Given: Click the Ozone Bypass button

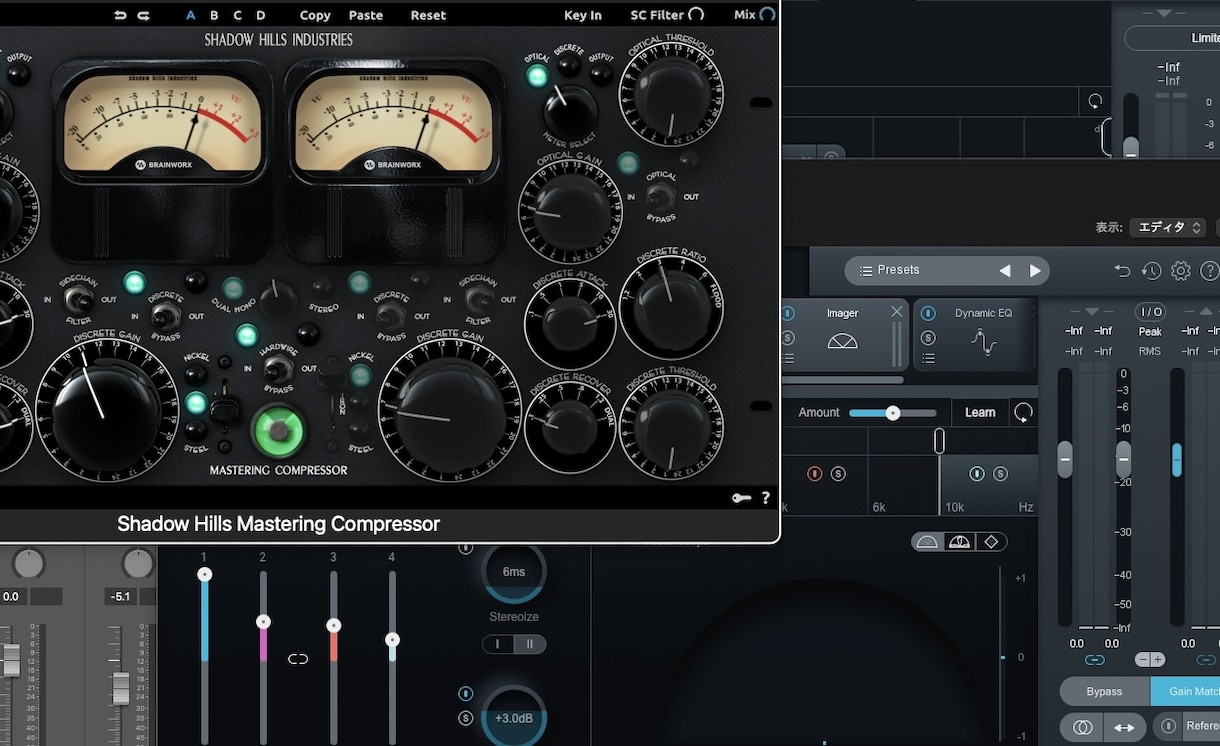Looking at the screenshot, I should (1104, 691).
